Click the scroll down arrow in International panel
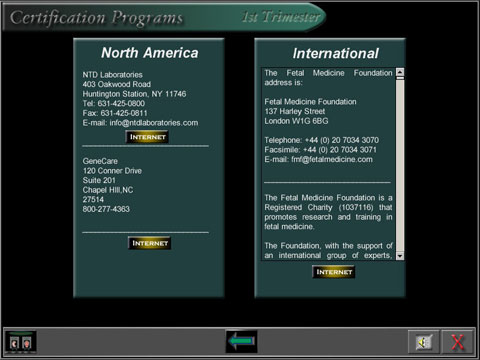 point(400,256)
